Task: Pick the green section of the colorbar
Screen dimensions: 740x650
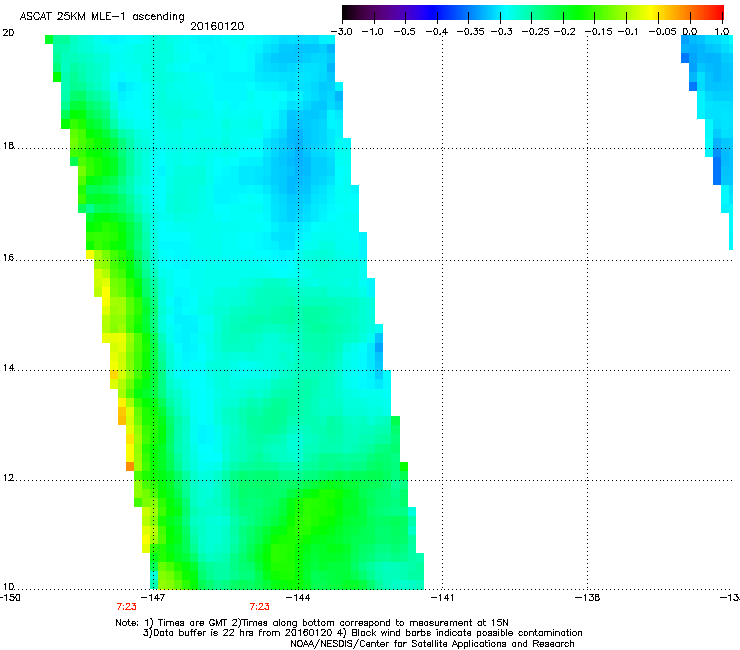Action: (x=578, y=13)
